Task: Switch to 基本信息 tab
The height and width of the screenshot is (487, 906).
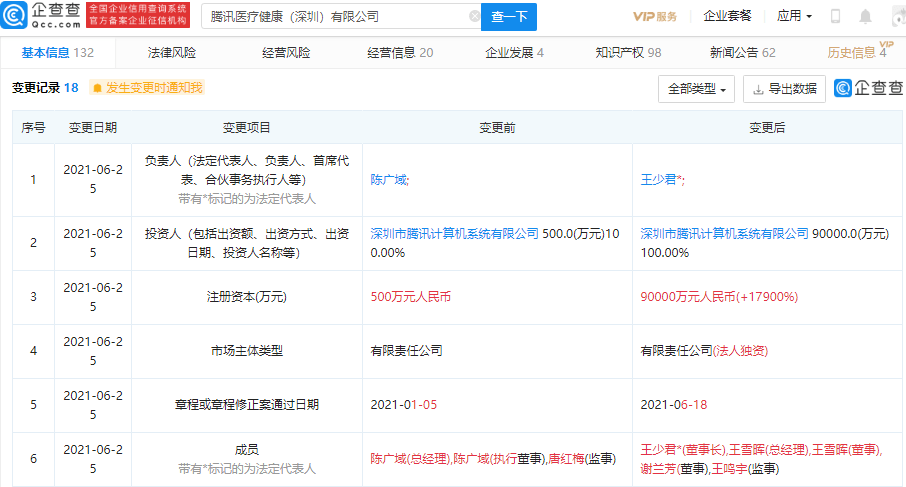Action: click(x=58, y=53)
